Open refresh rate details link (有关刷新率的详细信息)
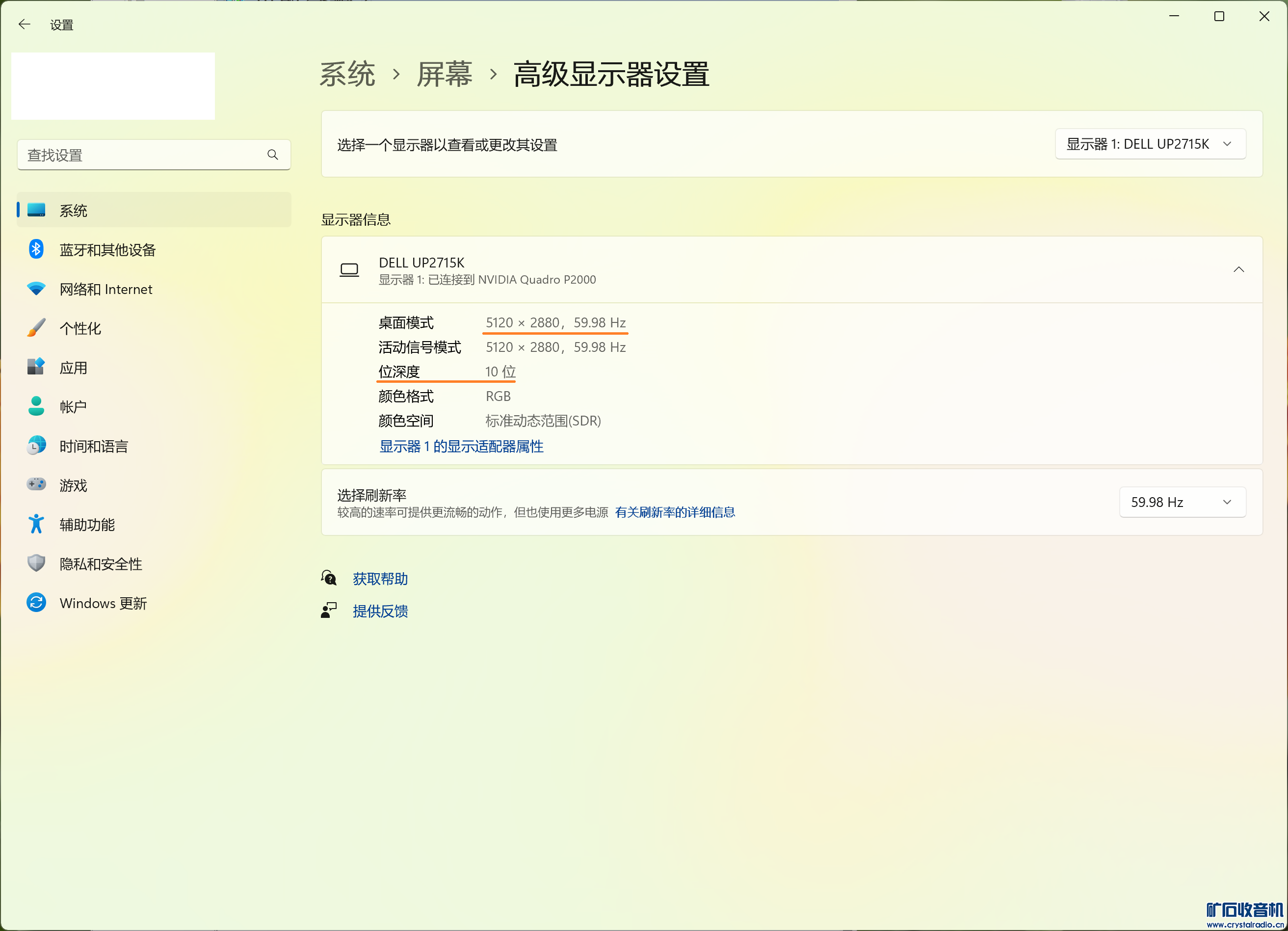1288x931 pixels. [675, 512]
